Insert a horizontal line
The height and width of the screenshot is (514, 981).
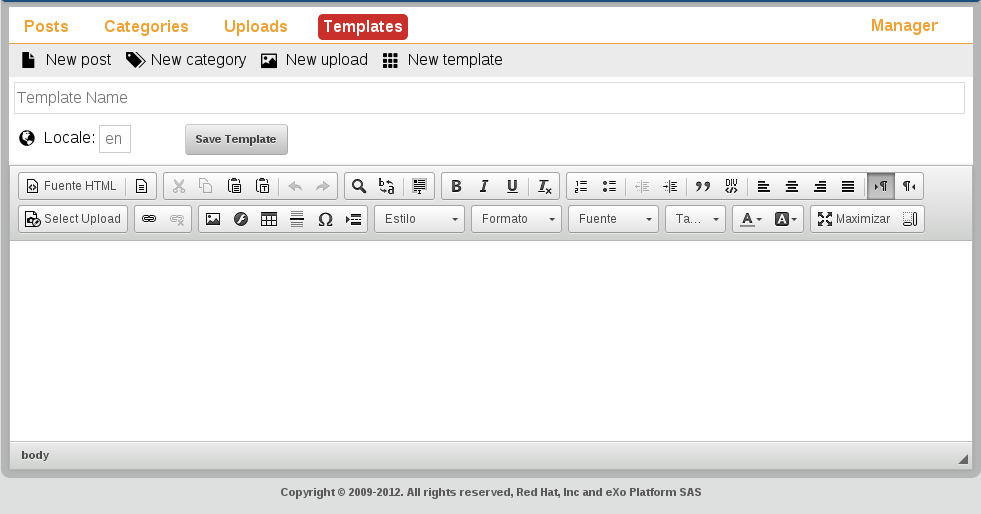coord(297,219)
